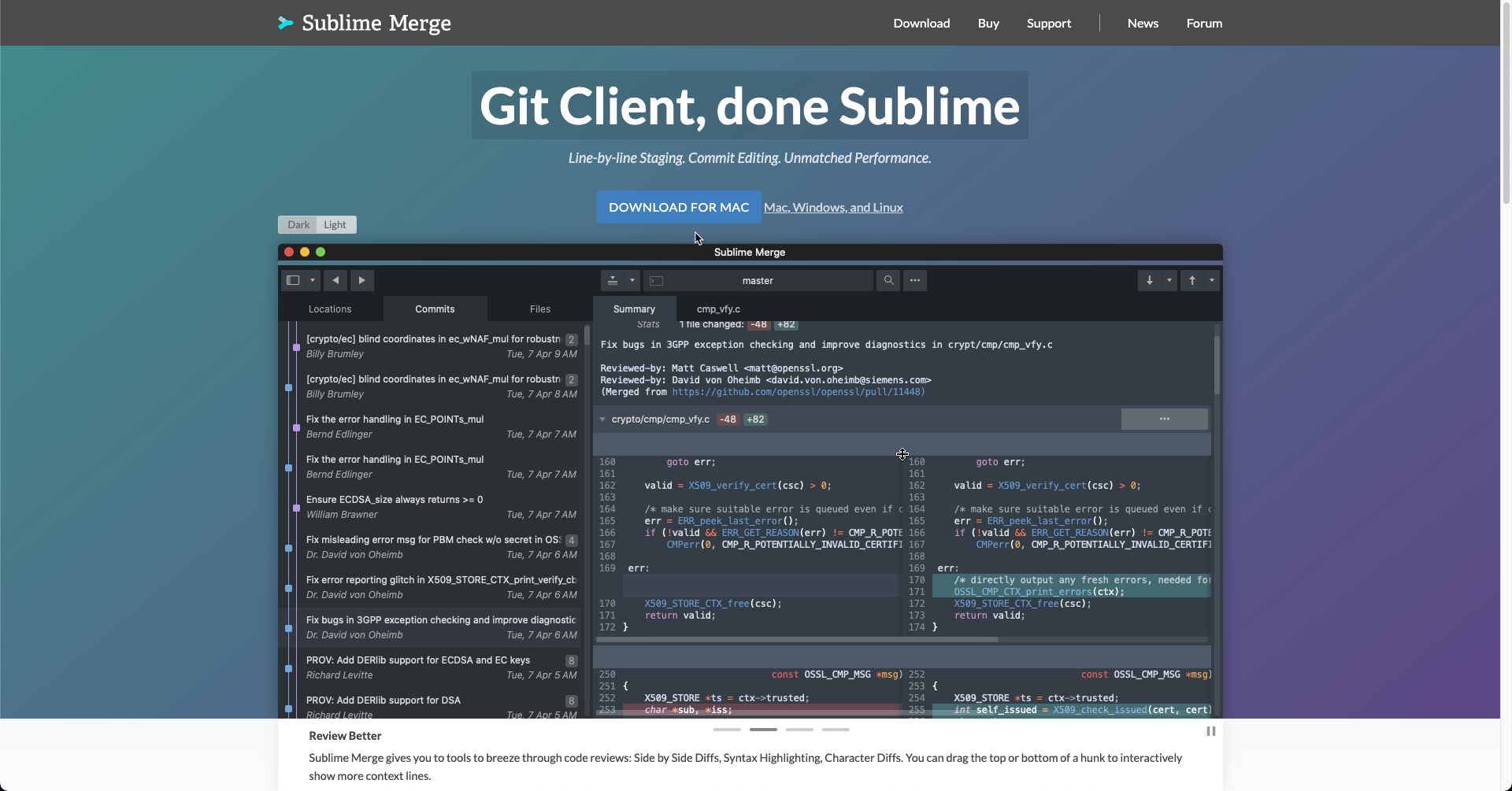The image size is (1512, 791).
Task: Open the News nav link
Action: click(1143, 23)
